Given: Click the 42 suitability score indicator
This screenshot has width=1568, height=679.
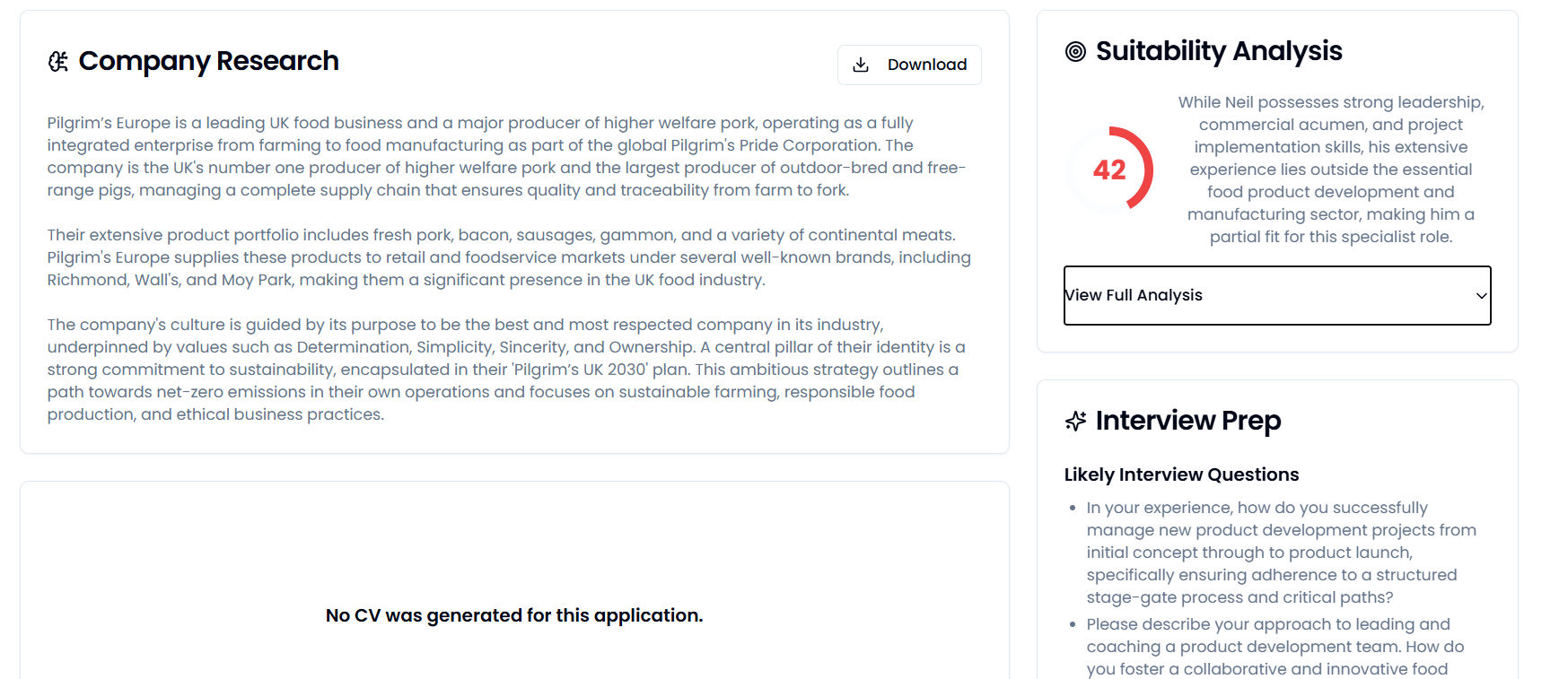Looking at the screenshot, I should point(1108,170).
